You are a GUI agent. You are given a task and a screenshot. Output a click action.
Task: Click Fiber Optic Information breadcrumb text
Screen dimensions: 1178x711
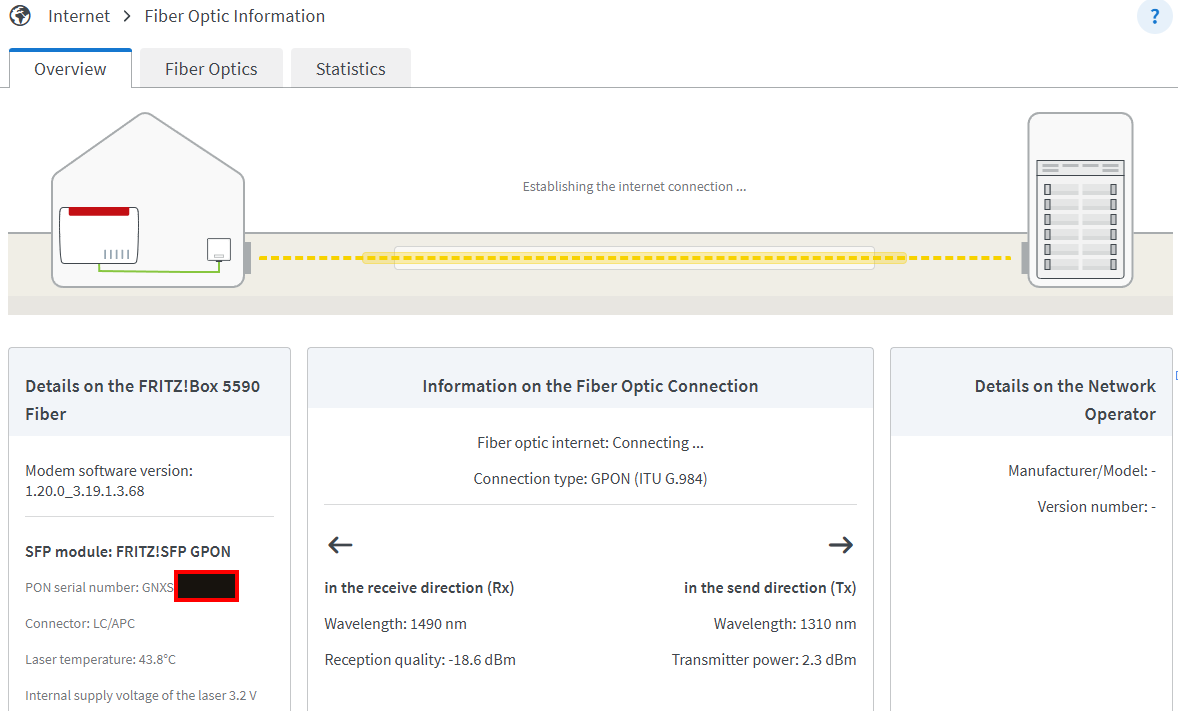[234, 16]
